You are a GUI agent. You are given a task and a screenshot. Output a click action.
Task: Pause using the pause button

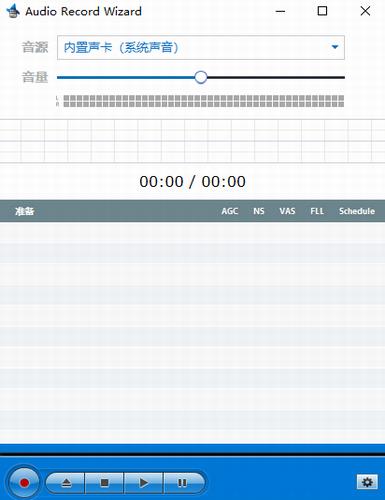(183, 482)
